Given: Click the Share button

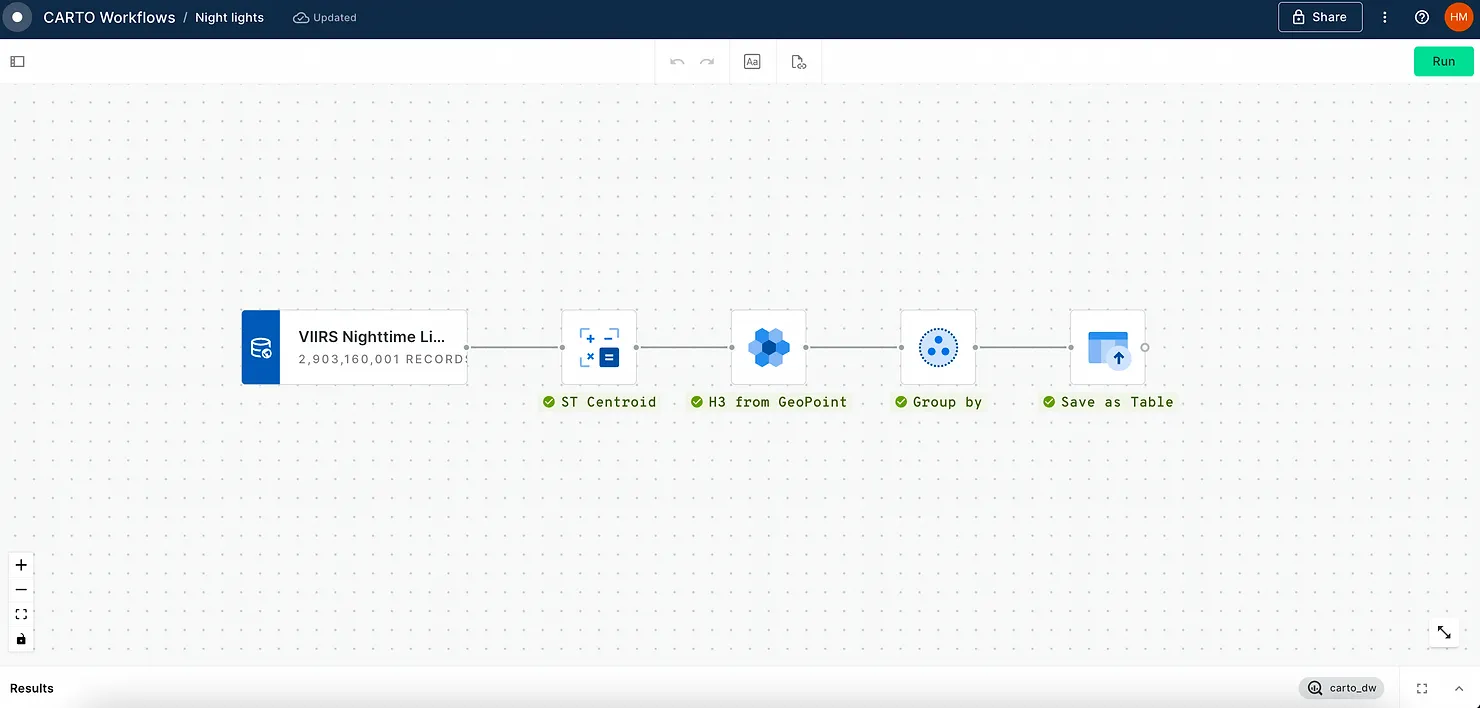Looking at the screenshot, I should point(1319,17).
